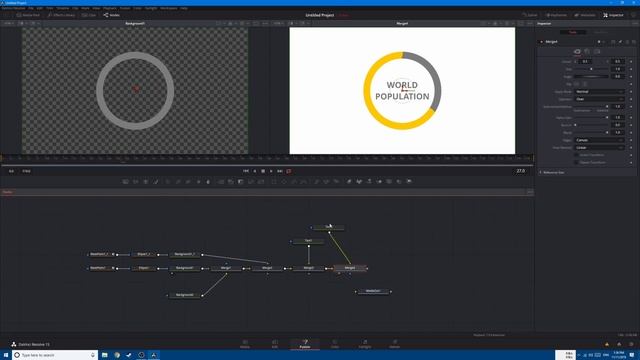The image size is (640, 360).
Task: Jump to the first frame
Action: tap(246, 171)
